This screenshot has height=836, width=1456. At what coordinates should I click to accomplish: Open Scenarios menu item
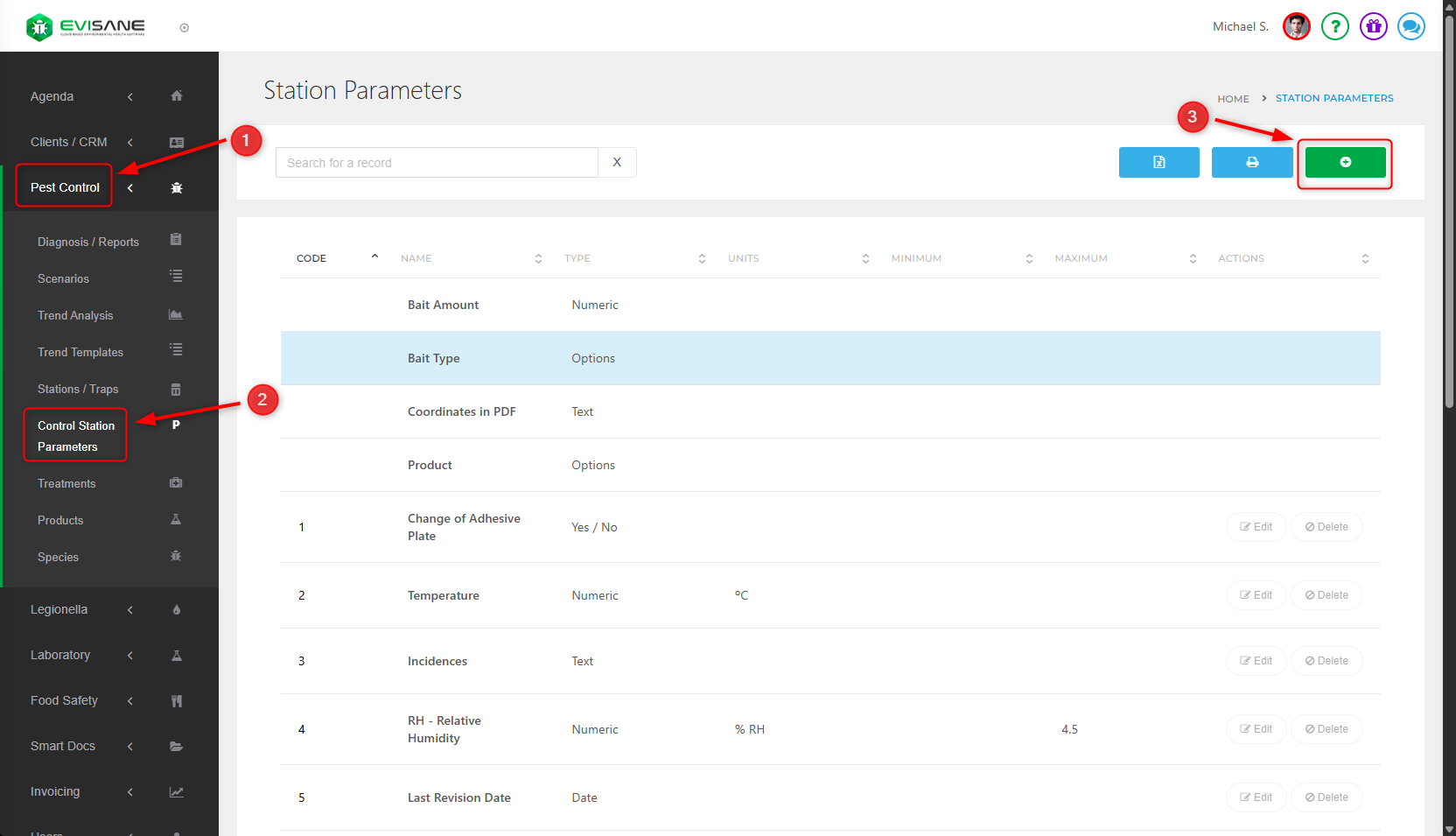[x=63, y=278]
